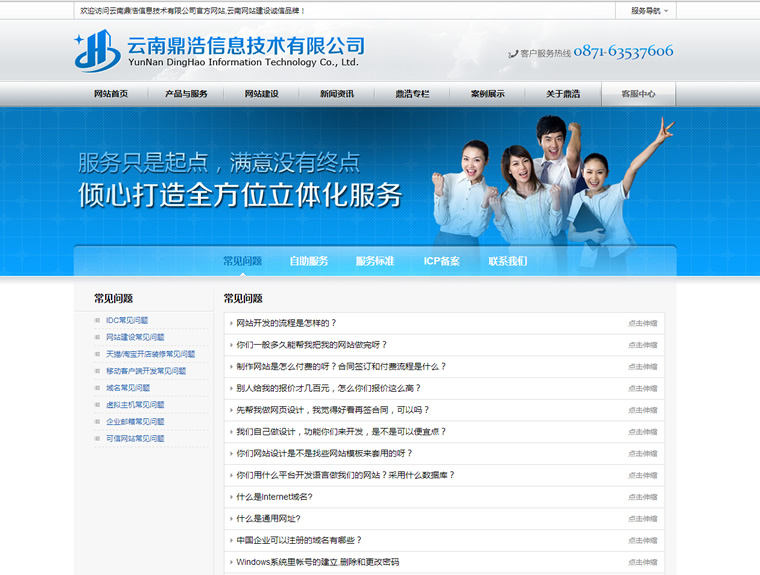
Task: Go to 案例展示 in the navigation bar
Action: click(x=488, y=94)
